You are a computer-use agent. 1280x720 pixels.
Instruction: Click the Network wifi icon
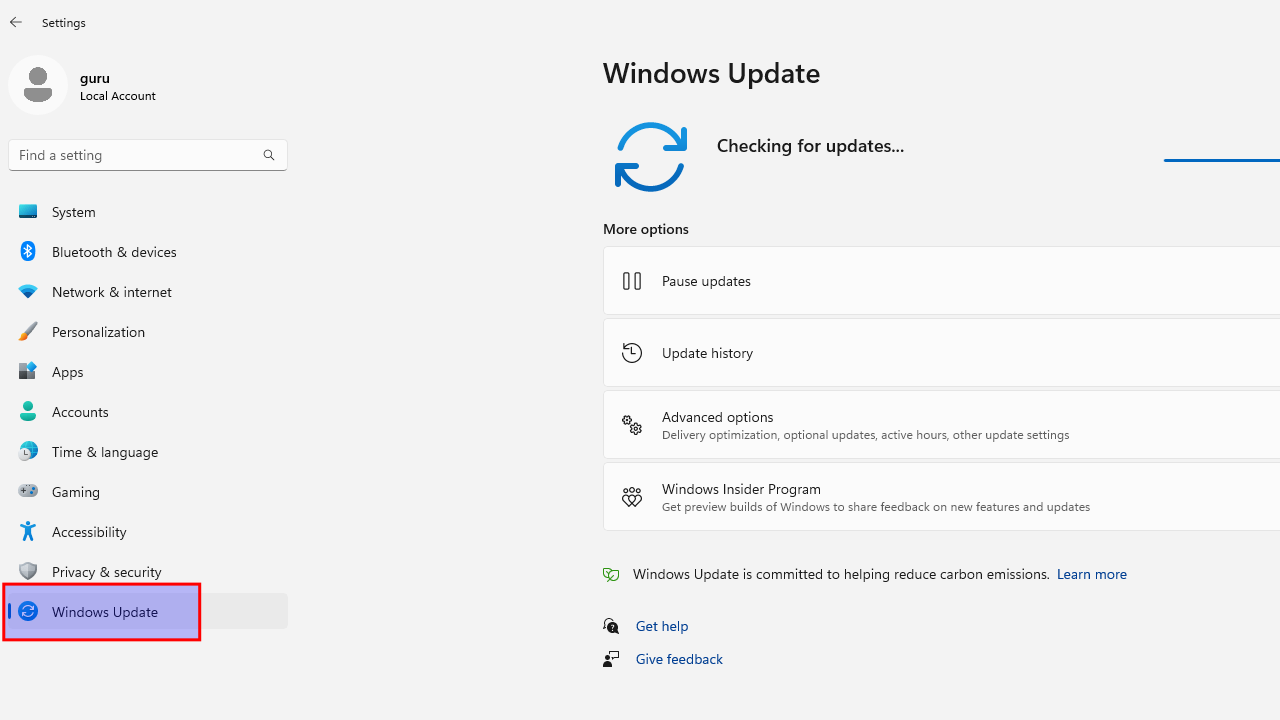pyautogui.click(x=28, y=292)
